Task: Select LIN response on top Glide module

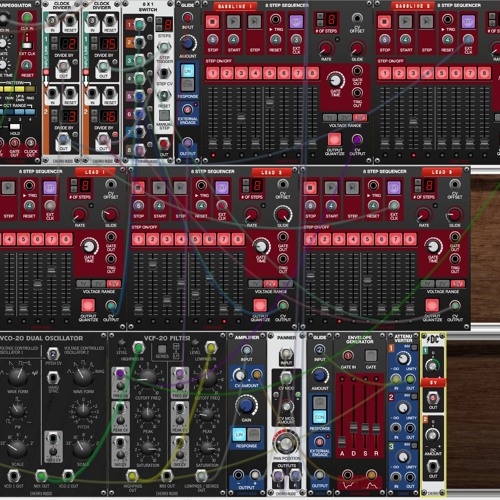Action: tap(188, 71)
